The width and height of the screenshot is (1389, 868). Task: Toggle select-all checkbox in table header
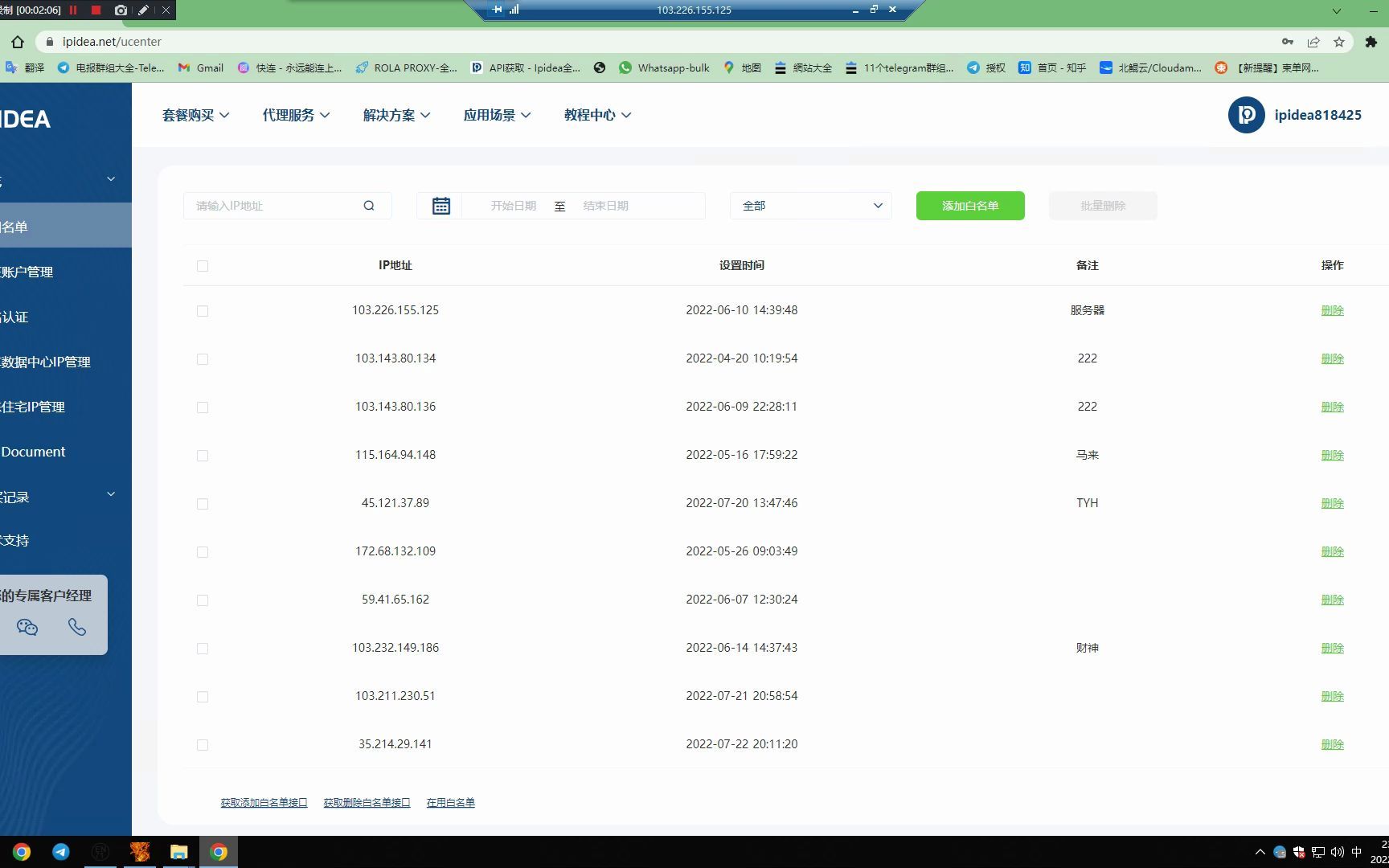[203, 266]
